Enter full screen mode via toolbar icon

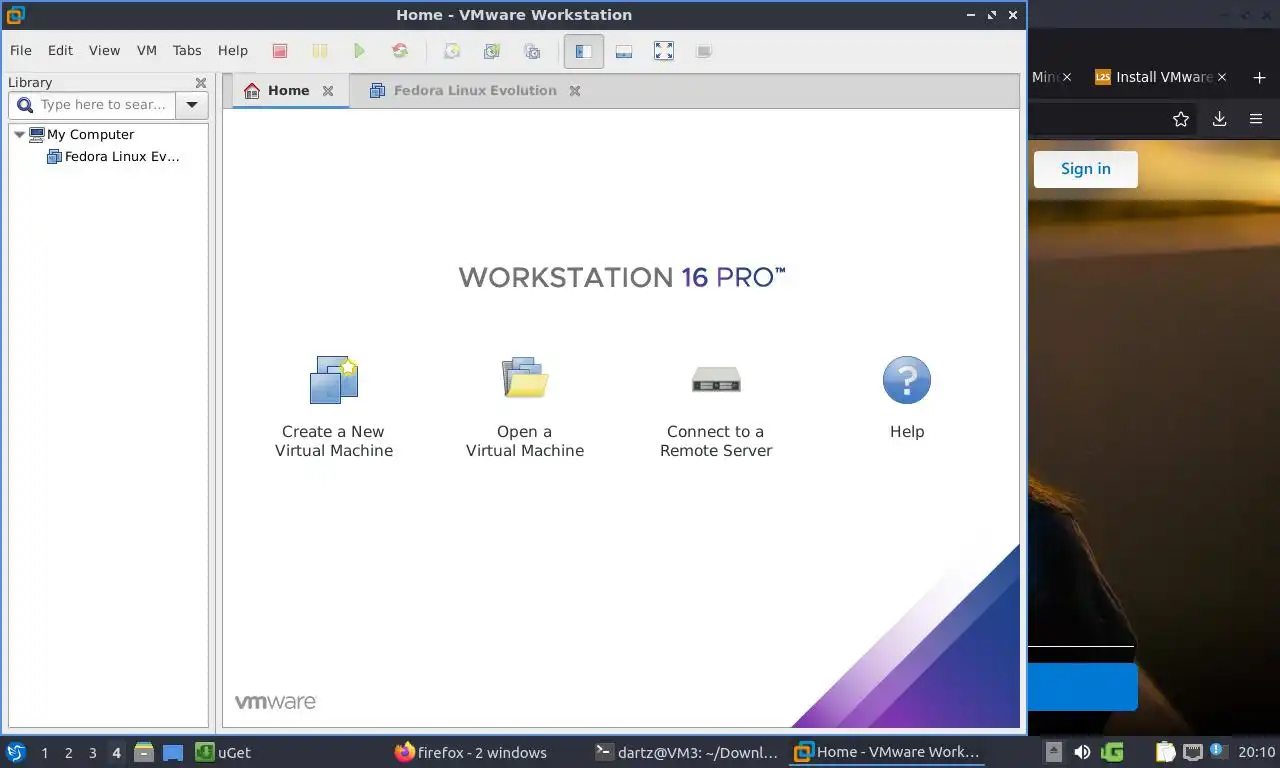point(664,51)
